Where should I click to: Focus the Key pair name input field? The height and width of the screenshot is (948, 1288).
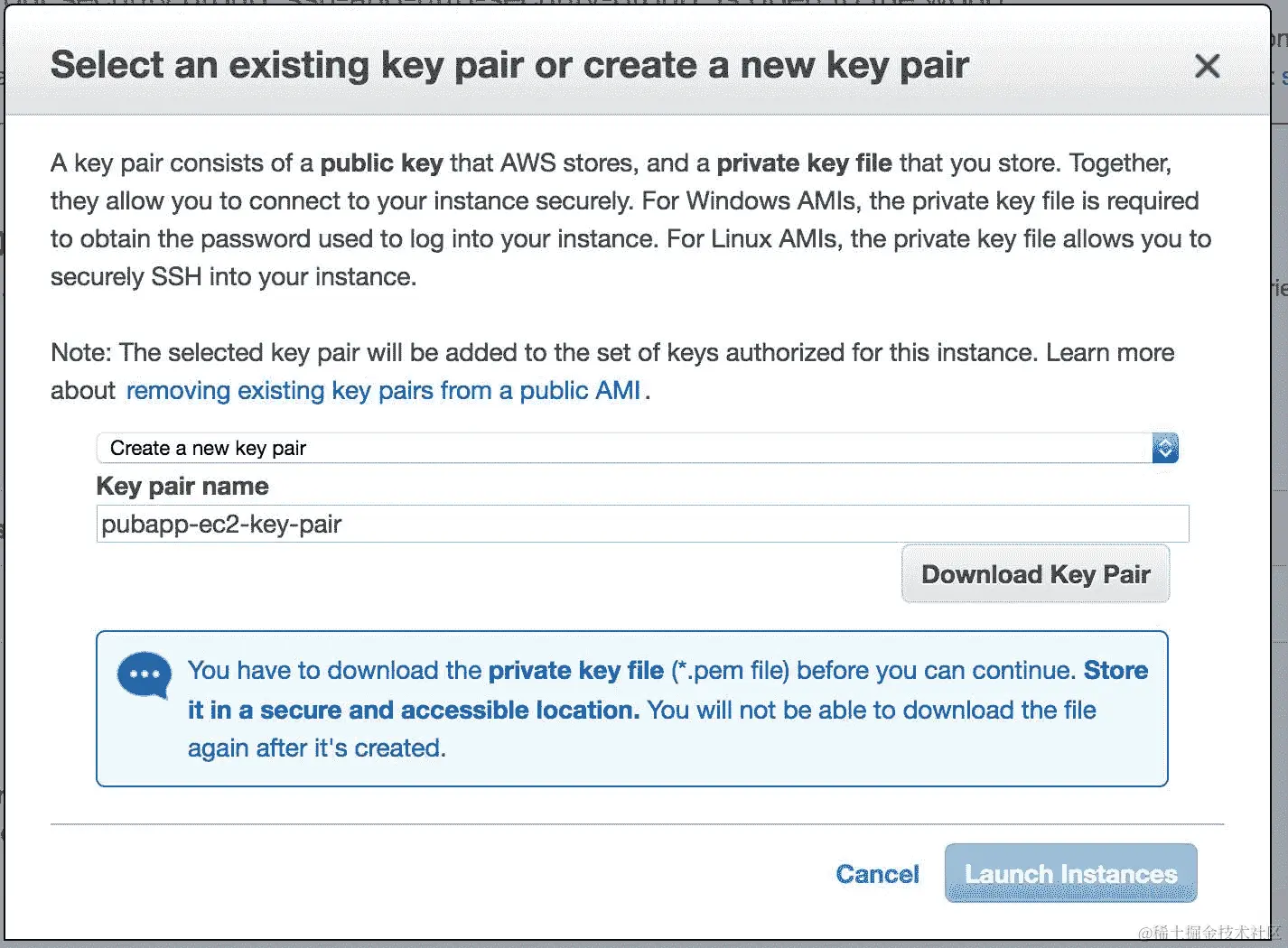(x=642, y=524)
